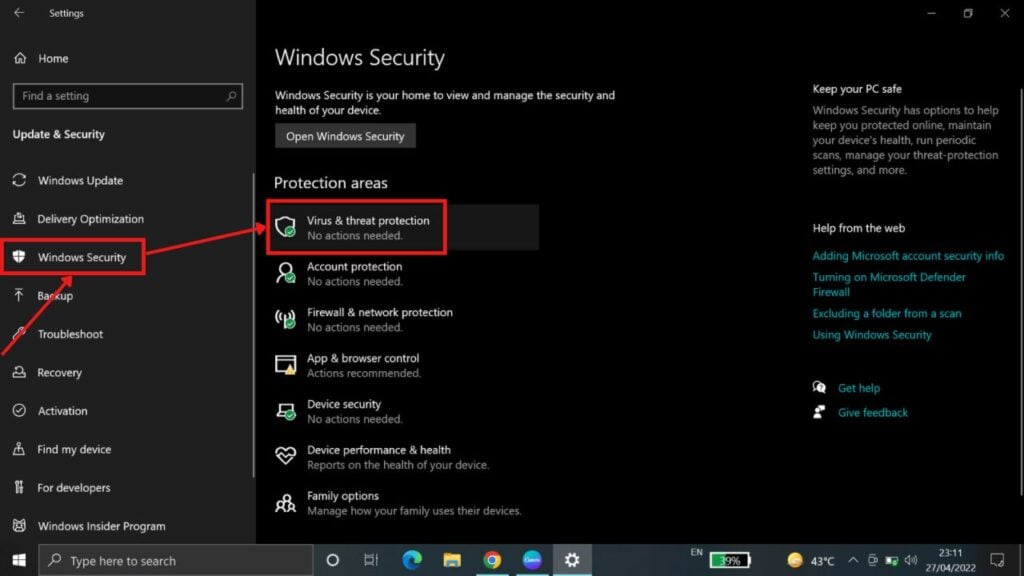
Task: Open Windows Insider Program settings
Action: [101, 526]
